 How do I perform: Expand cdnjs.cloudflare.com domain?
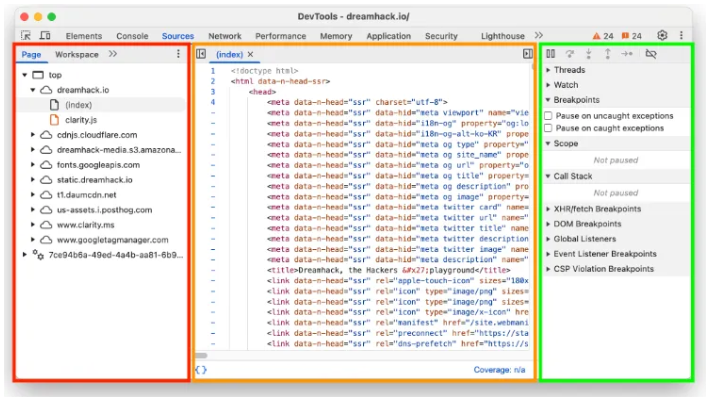33,135
